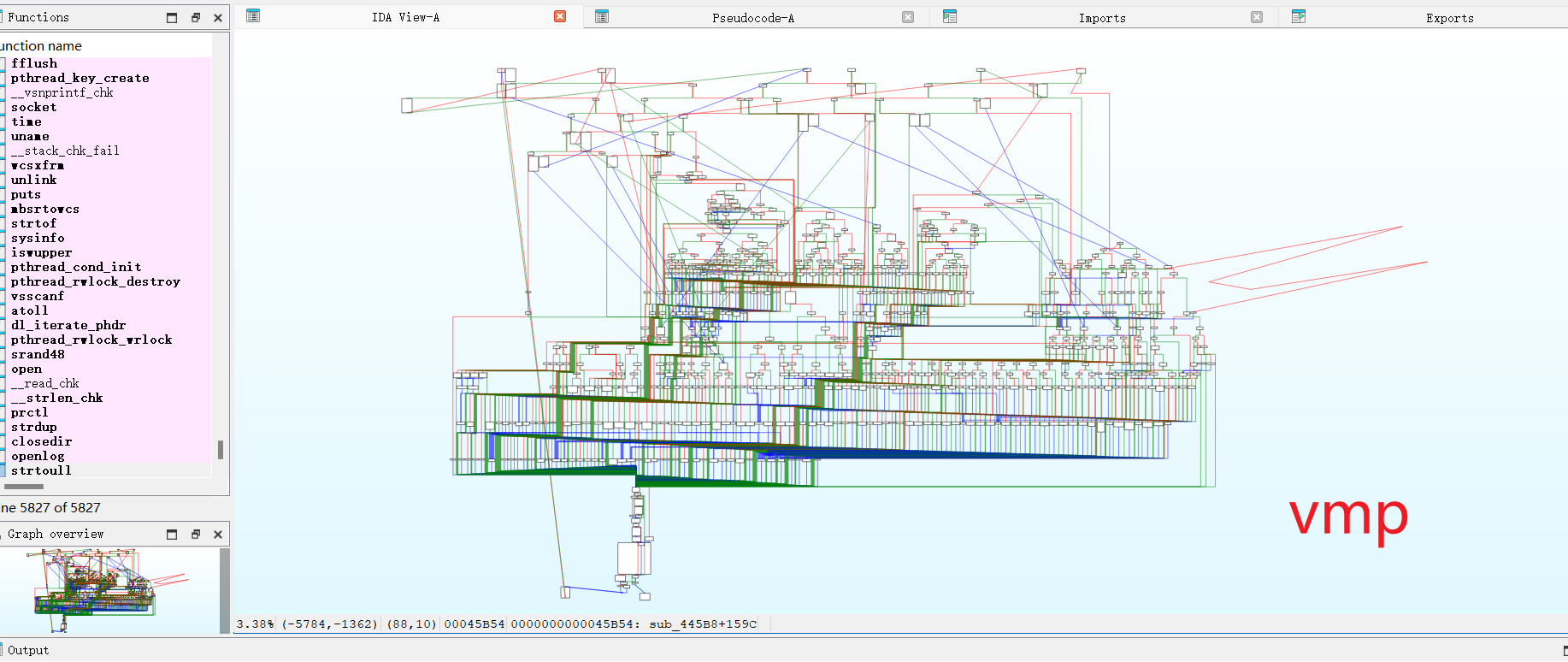Float the Graph overview panel
This screenshot has height=662, width=1568.
coord(195,534)
